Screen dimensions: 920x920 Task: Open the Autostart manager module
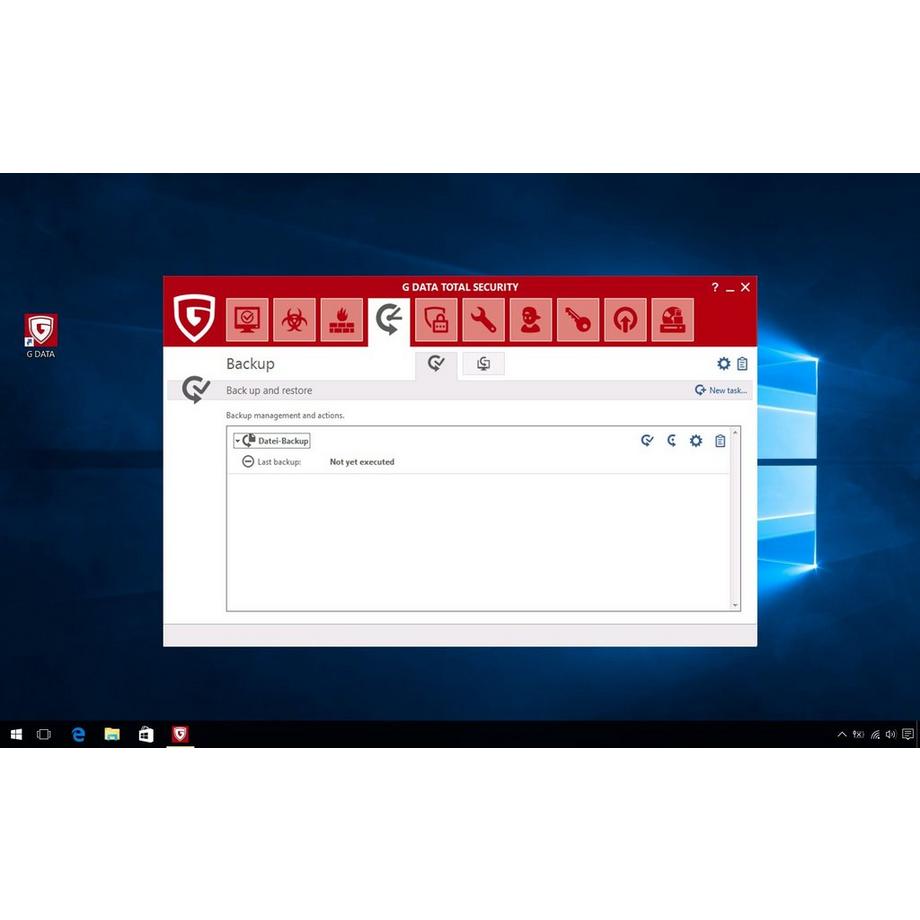(624, 319)
